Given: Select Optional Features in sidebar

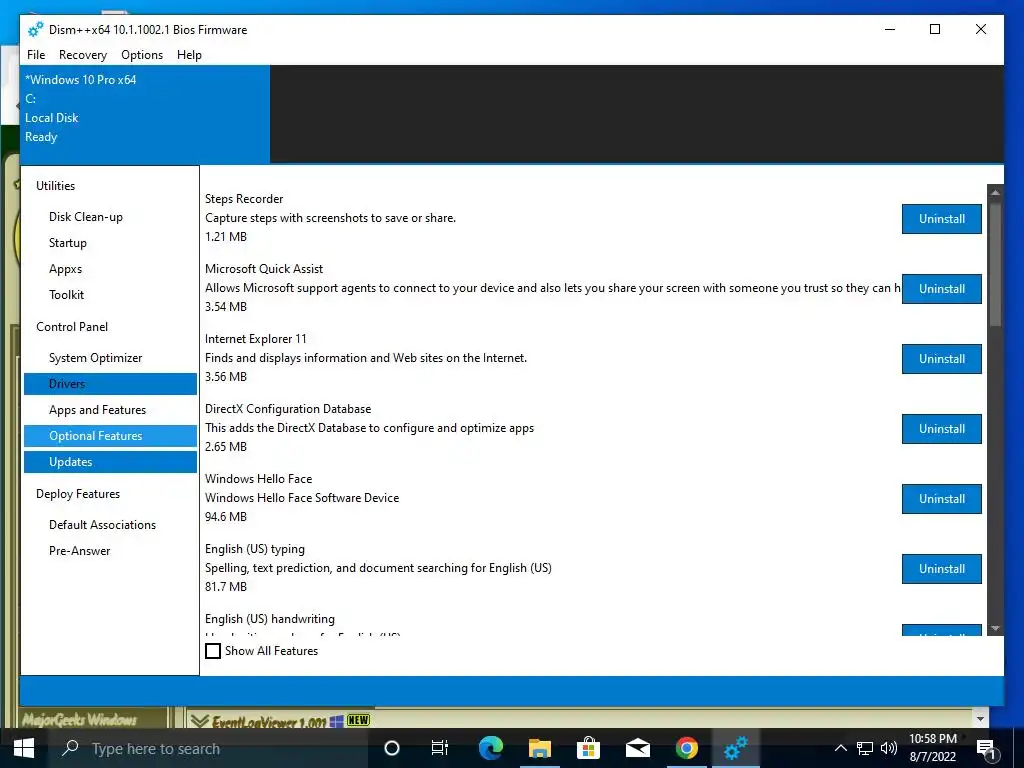Looking at the screenshot, I should click(x=110, y=436).
